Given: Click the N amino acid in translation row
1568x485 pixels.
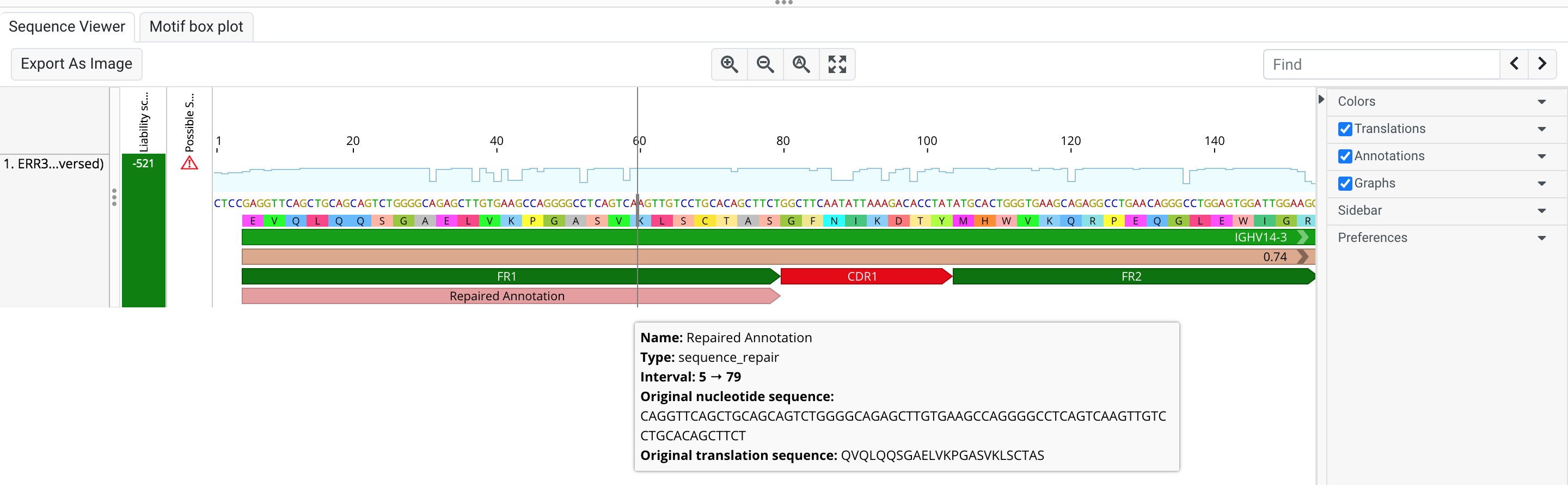Looking at the screenshot, I should click(x=834, y=221).
